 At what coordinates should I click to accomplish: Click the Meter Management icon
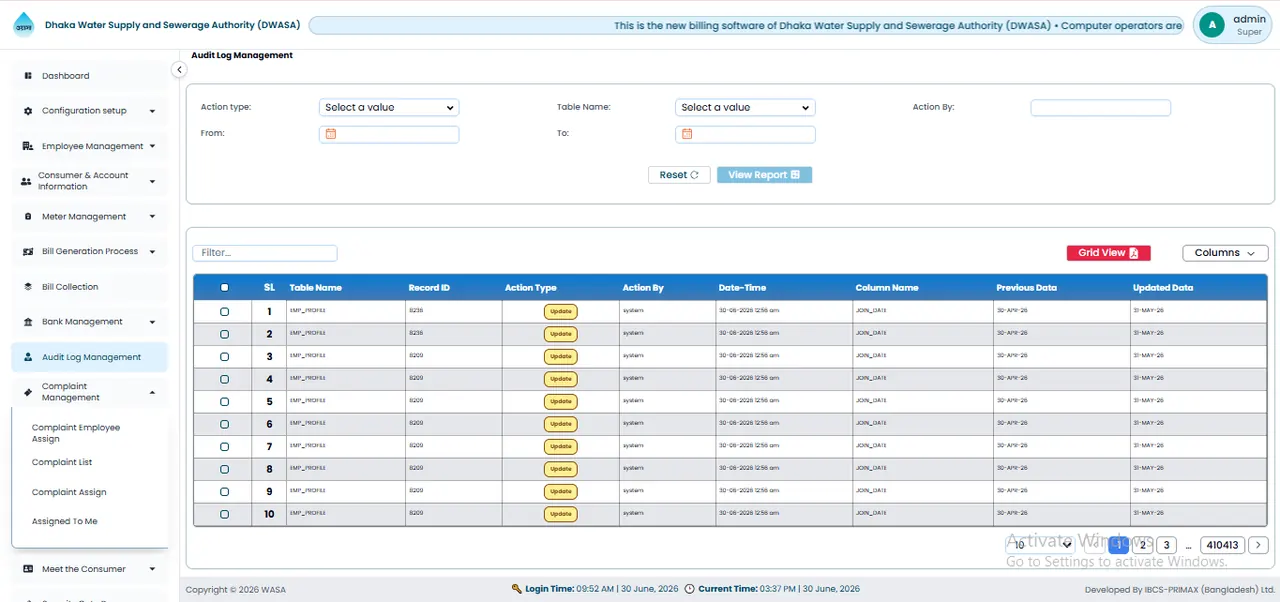click(28, 216)
